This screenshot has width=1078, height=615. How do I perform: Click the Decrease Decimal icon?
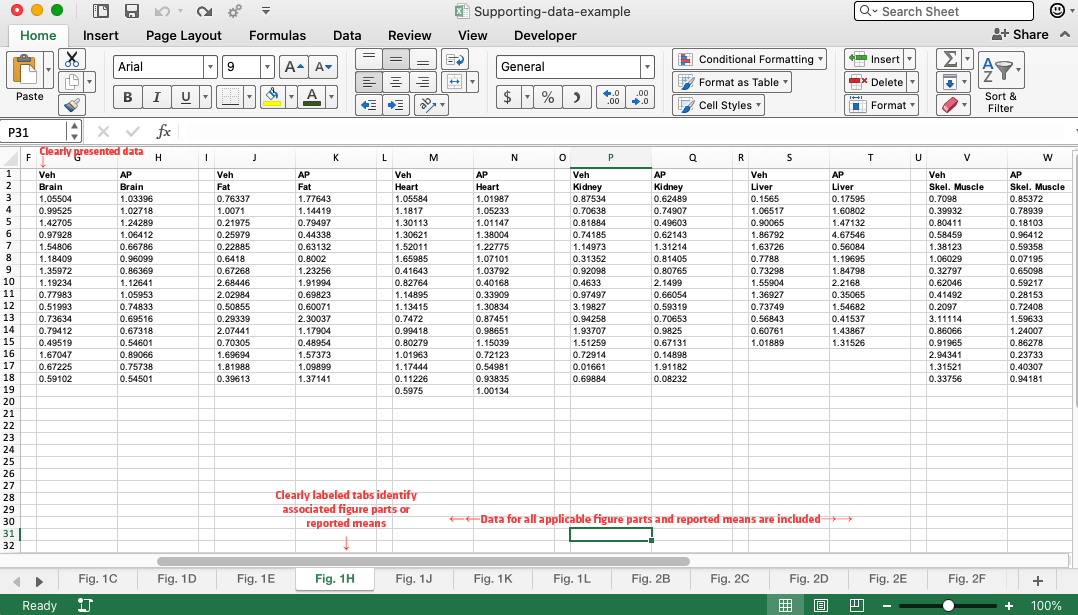pos(640,97)
